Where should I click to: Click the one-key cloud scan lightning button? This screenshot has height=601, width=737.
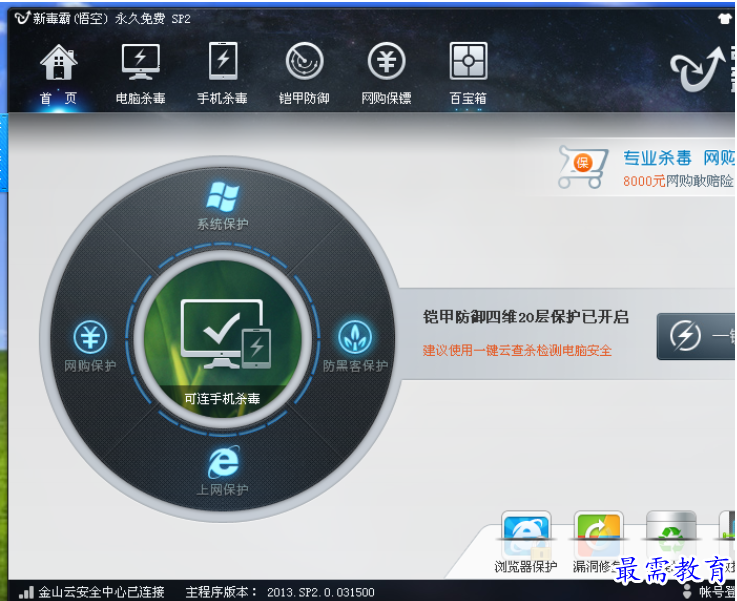coord(696,336)
